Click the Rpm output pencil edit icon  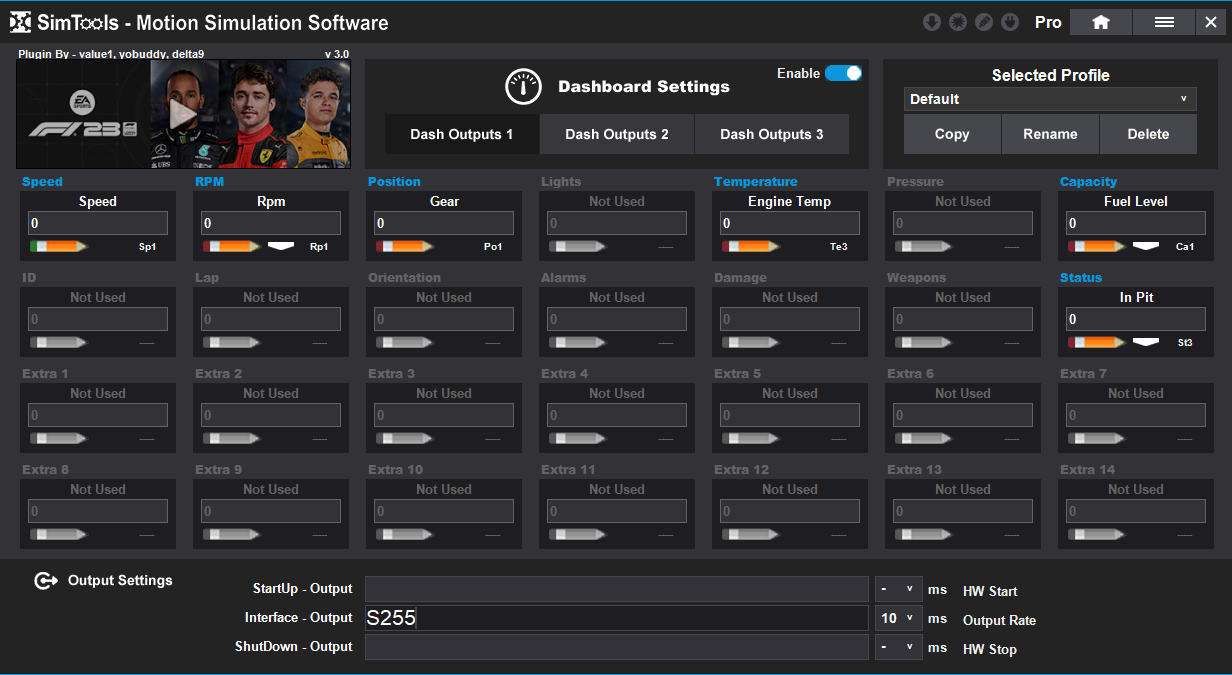click(231, 246)
